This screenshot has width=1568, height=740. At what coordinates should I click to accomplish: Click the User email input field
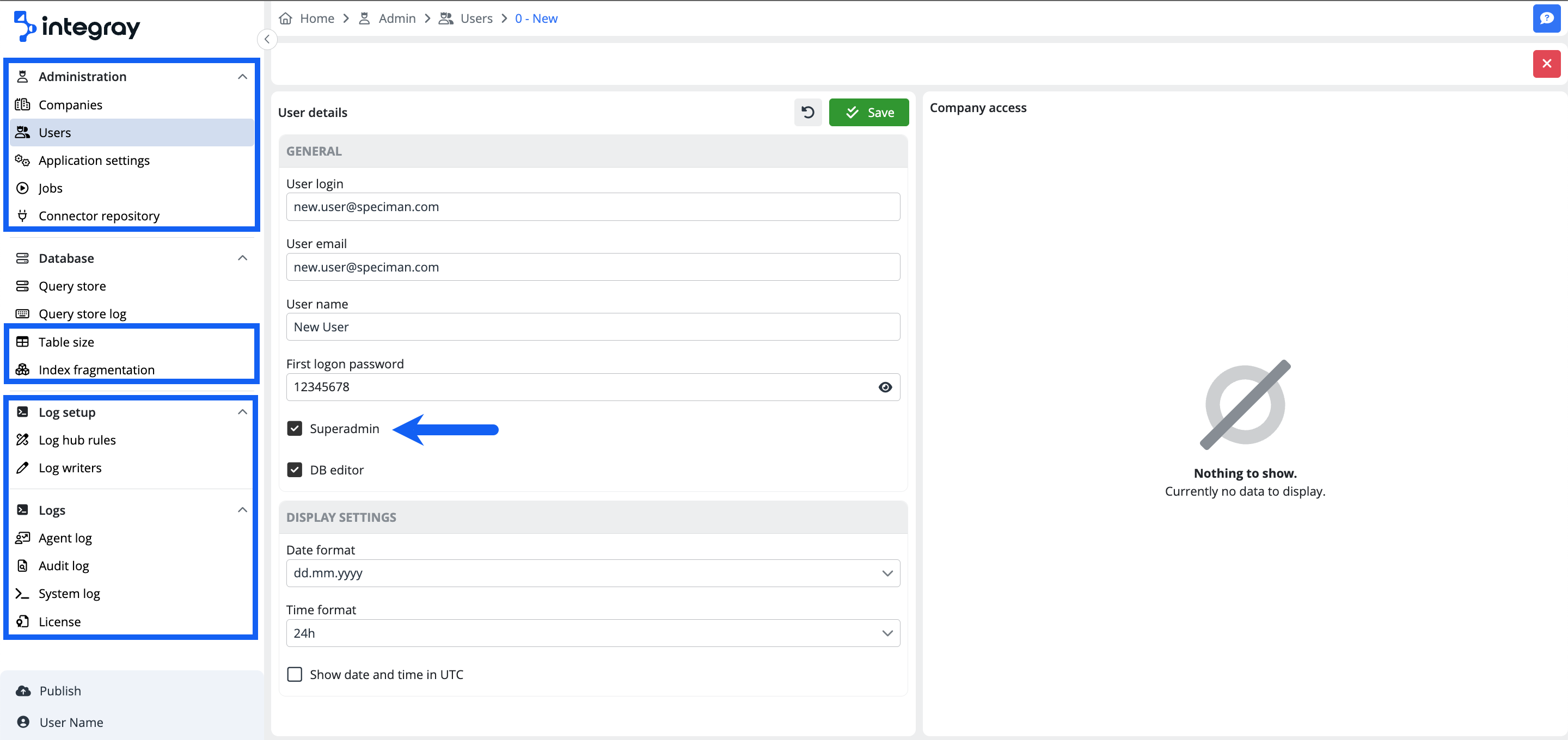pos(592,267)
